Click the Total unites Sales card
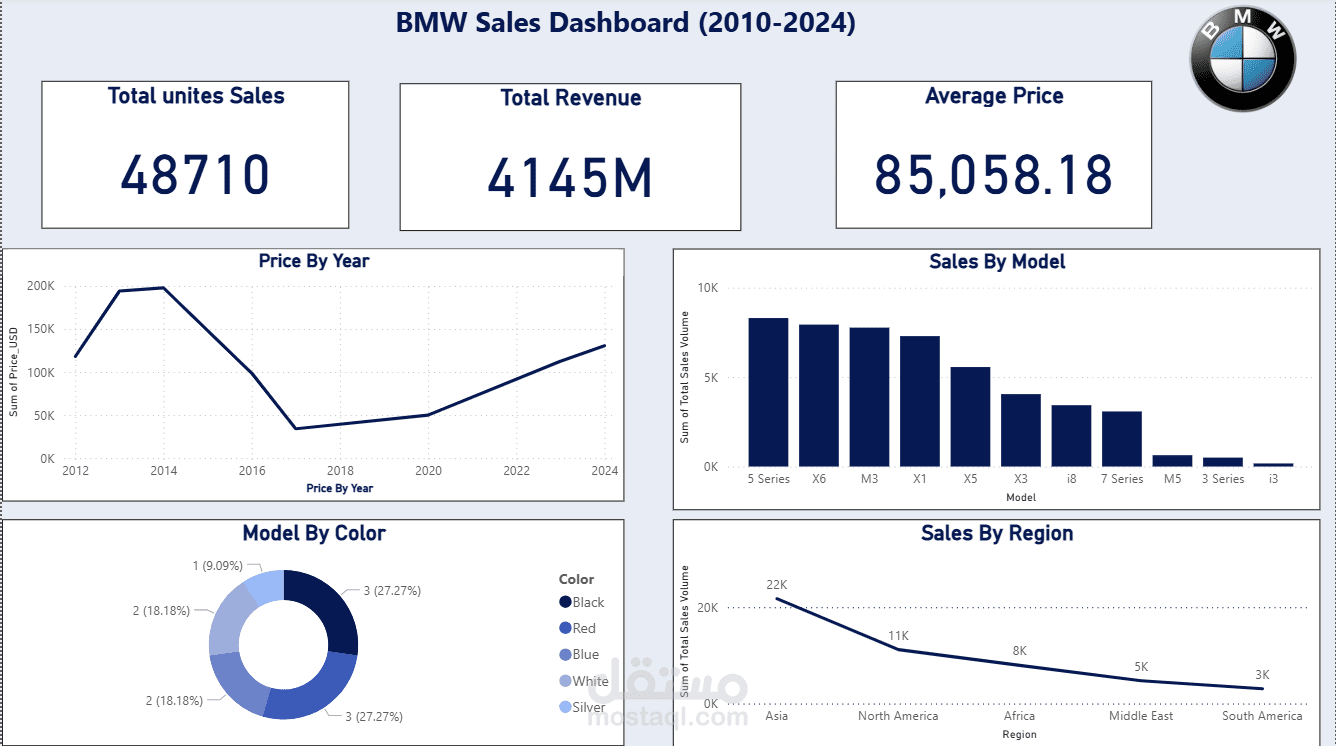 (x=195, y=154)
